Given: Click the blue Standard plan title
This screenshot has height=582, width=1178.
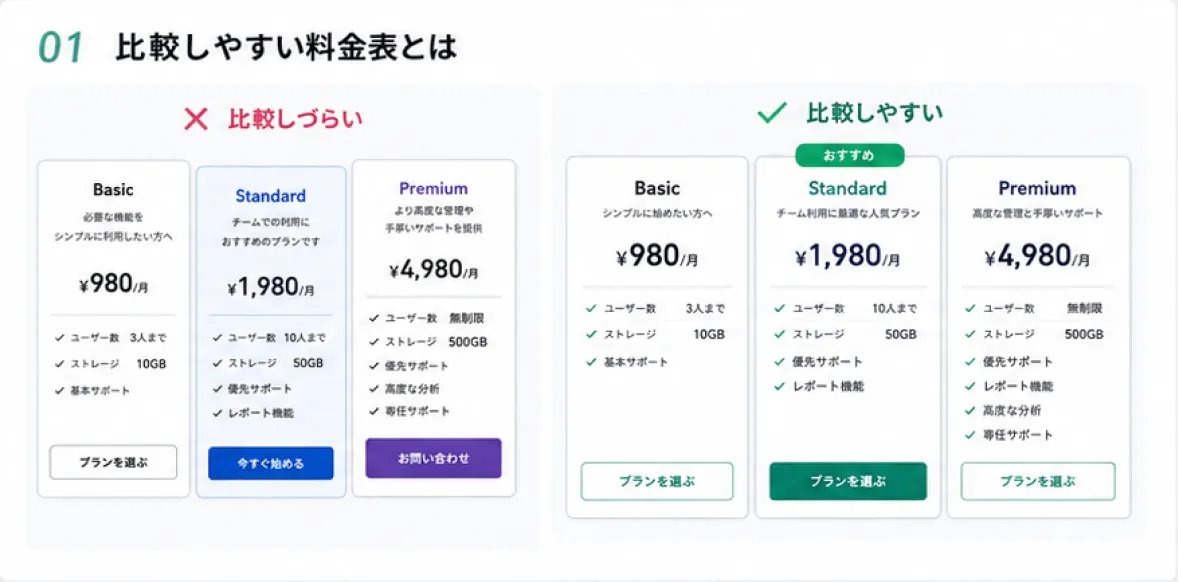Looking at the screenshot, I should (270, 196).
